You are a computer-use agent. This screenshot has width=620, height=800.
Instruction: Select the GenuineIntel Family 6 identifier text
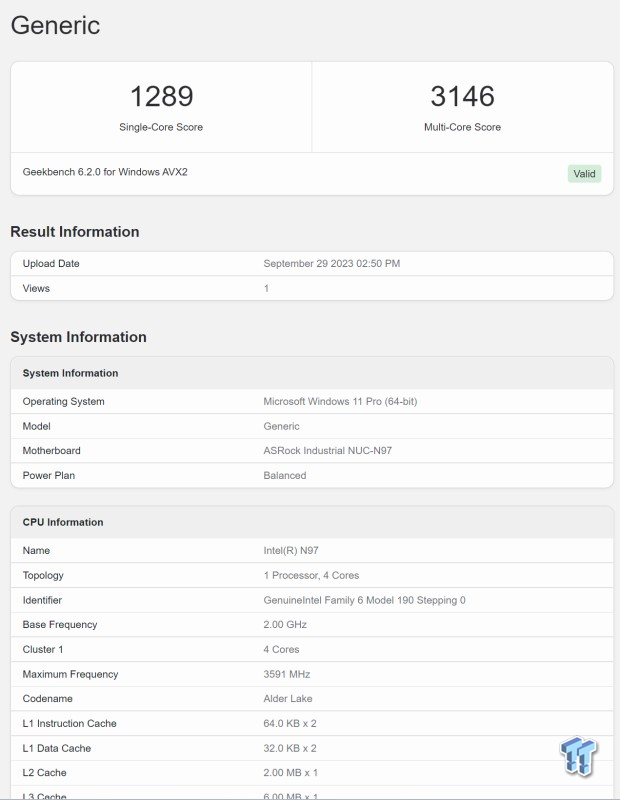pos(364,600)
